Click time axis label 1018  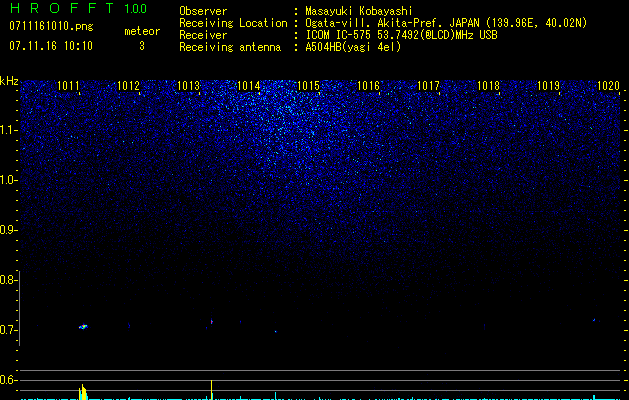pyautogui.click(x=489, y=86)
